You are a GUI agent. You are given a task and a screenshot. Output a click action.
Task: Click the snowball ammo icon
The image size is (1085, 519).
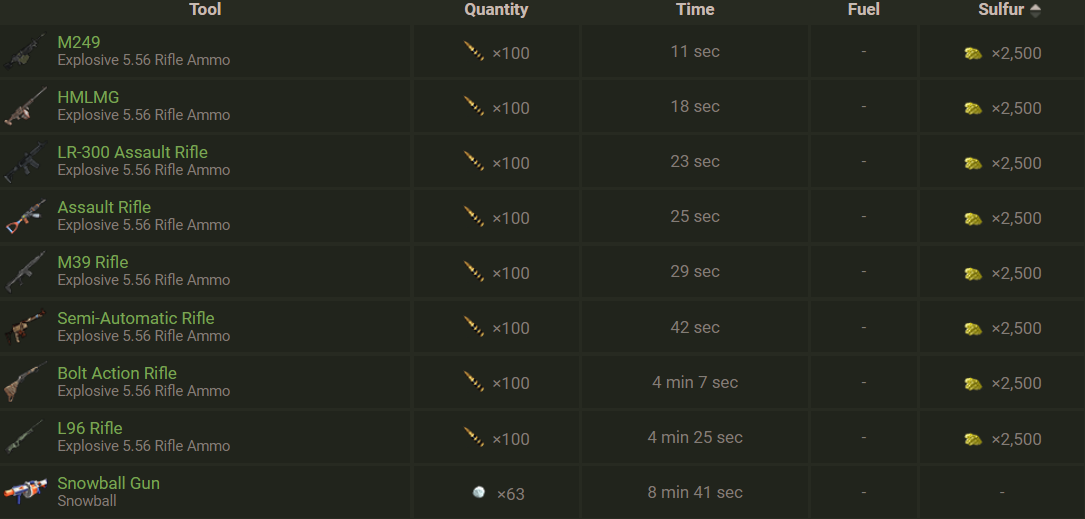coord(479,492)
